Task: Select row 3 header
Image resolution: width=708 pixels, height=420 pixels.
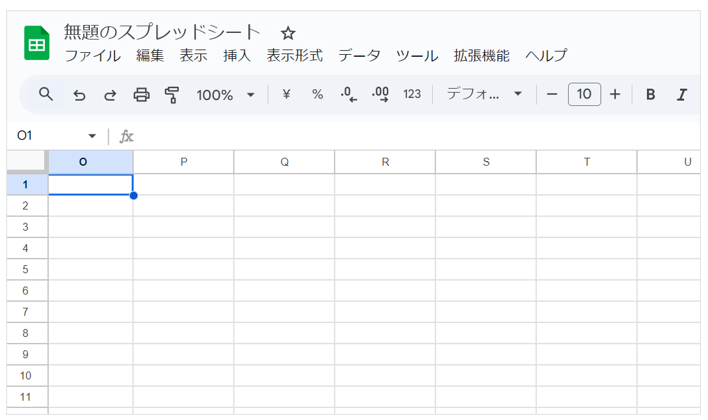Action: (x=27, y=227)
